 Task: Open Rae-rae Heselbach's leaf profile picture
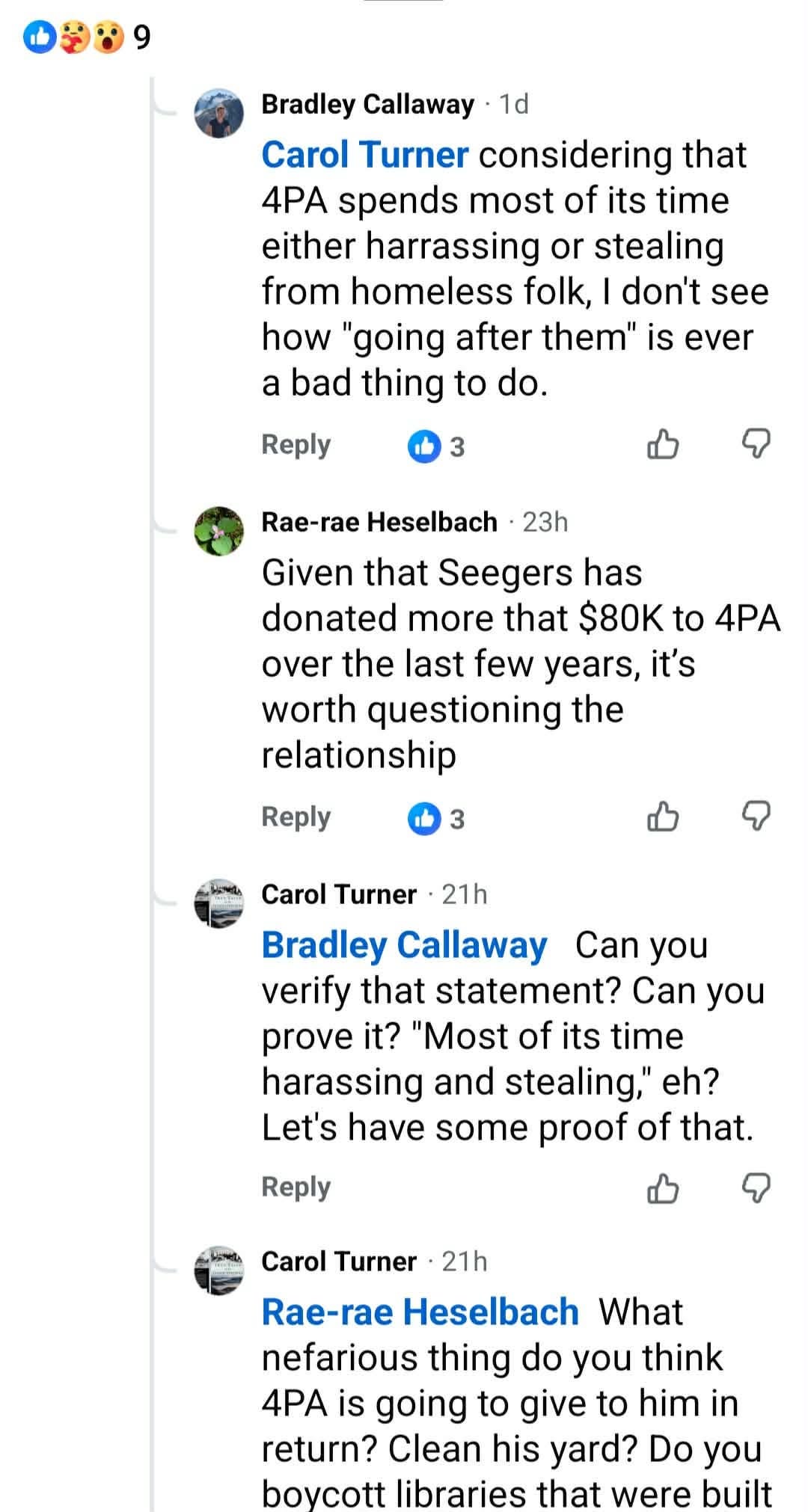click(218, 531)
